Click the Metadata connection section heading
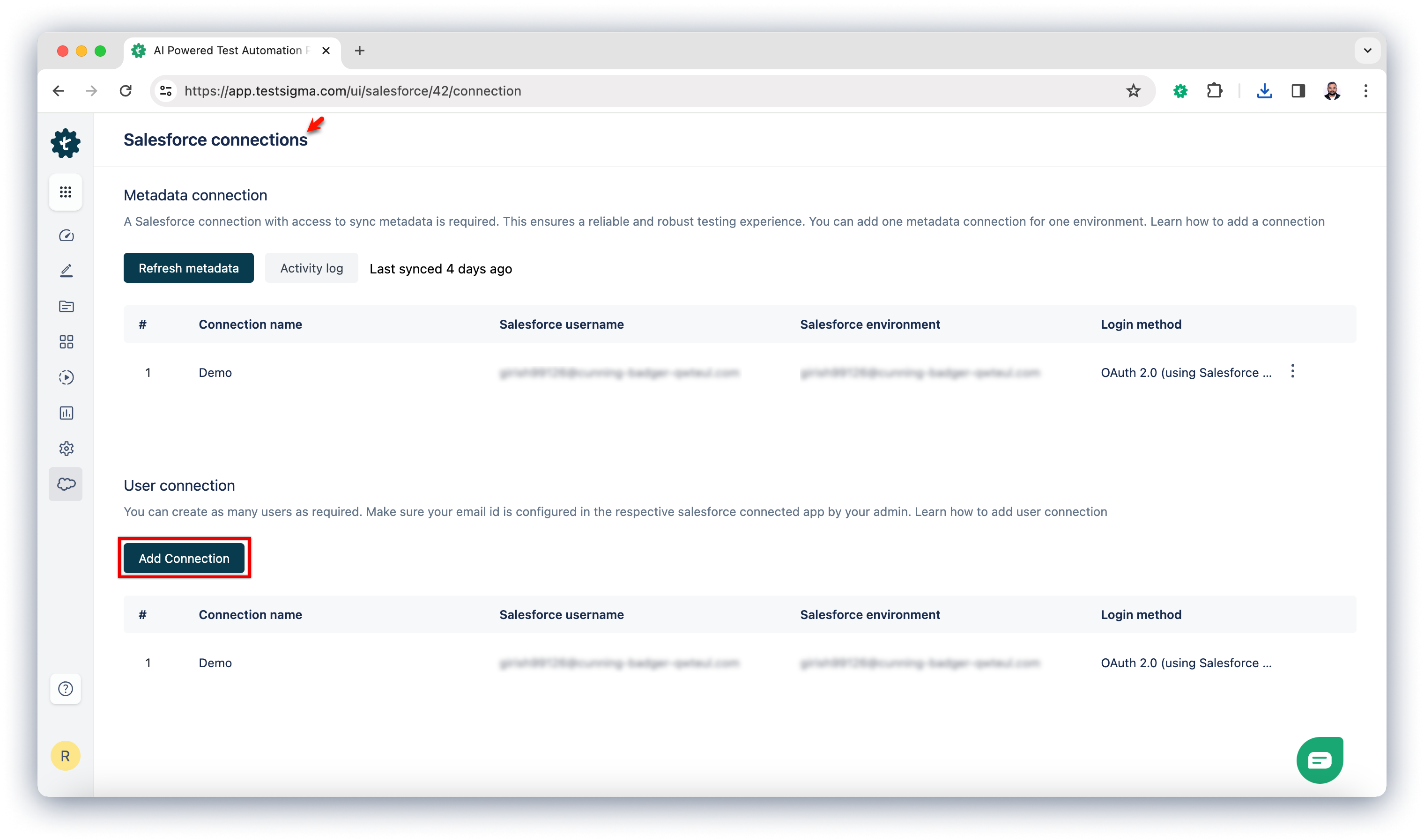Viewport: 1424px width, 840px height. [x=195, y=195]
